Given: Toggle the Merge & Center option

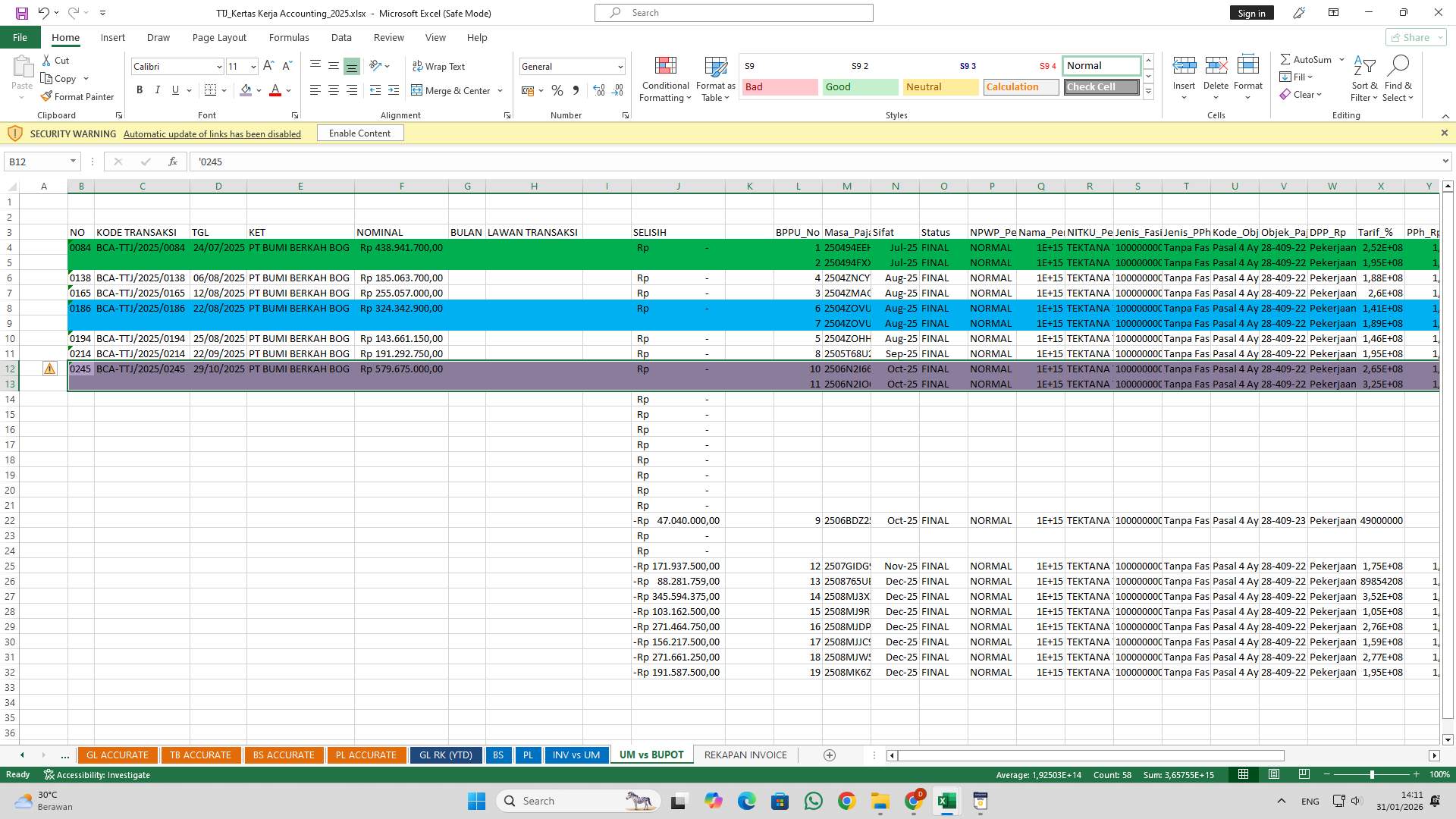Looking at the screenshot, I should (457, 90).
